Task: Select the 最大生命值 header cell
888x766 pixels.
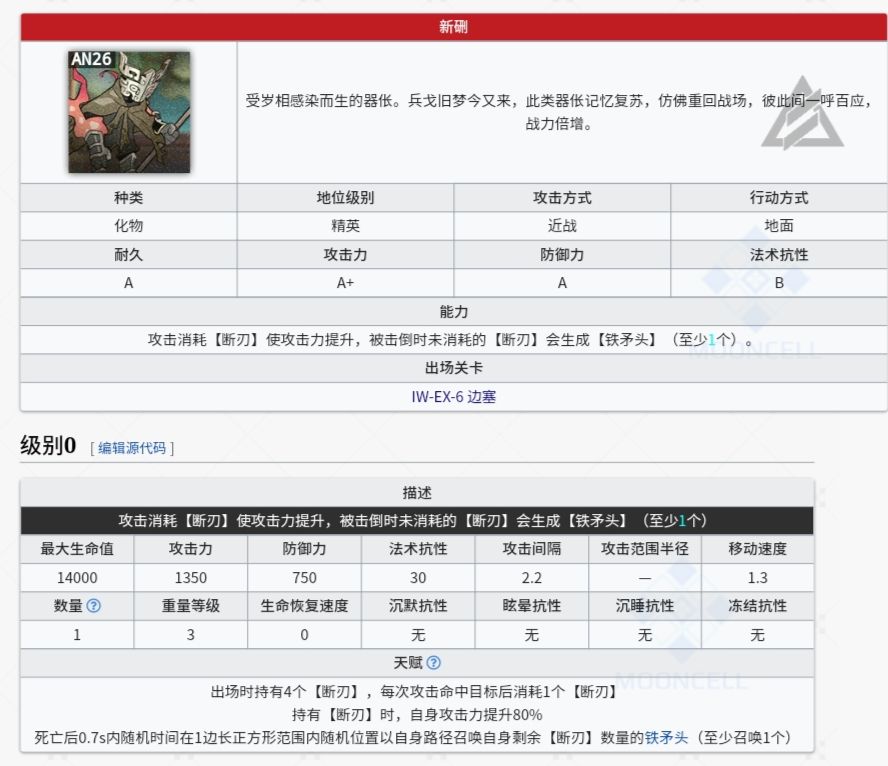Action: click(77, 549)
